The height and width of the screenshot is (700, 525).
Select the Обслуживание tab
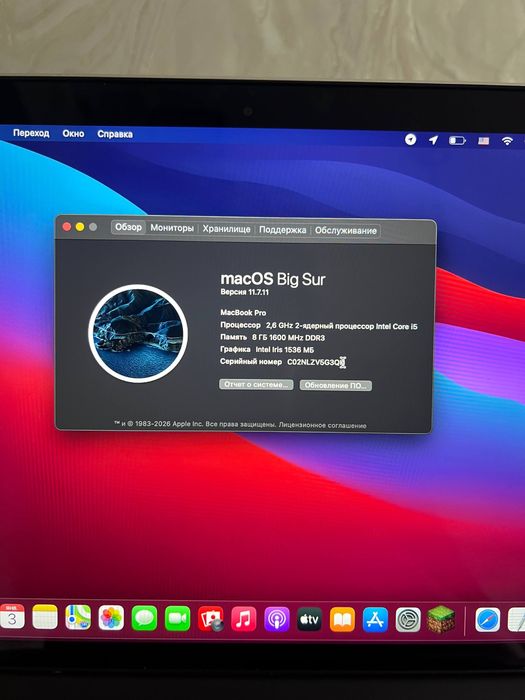346,231
